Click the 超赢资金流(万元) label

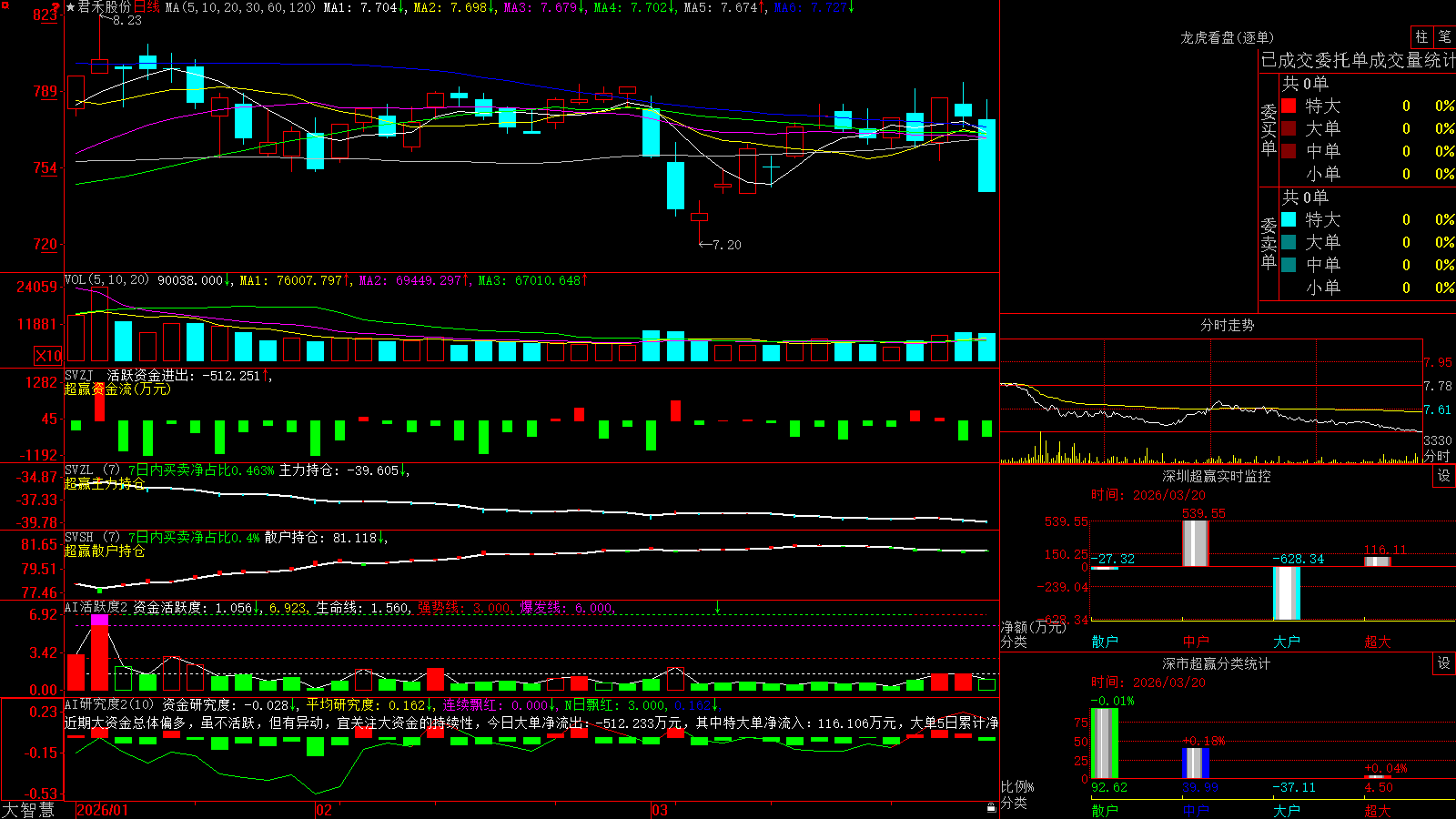(117, 389)
